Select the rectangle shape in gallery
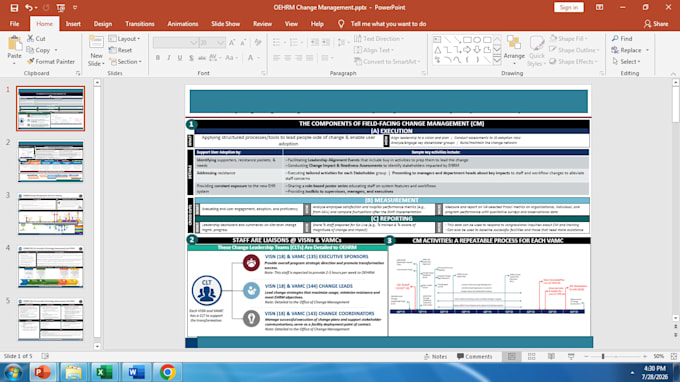Screen dimensions: 680x382 click(x=467, y=40)
